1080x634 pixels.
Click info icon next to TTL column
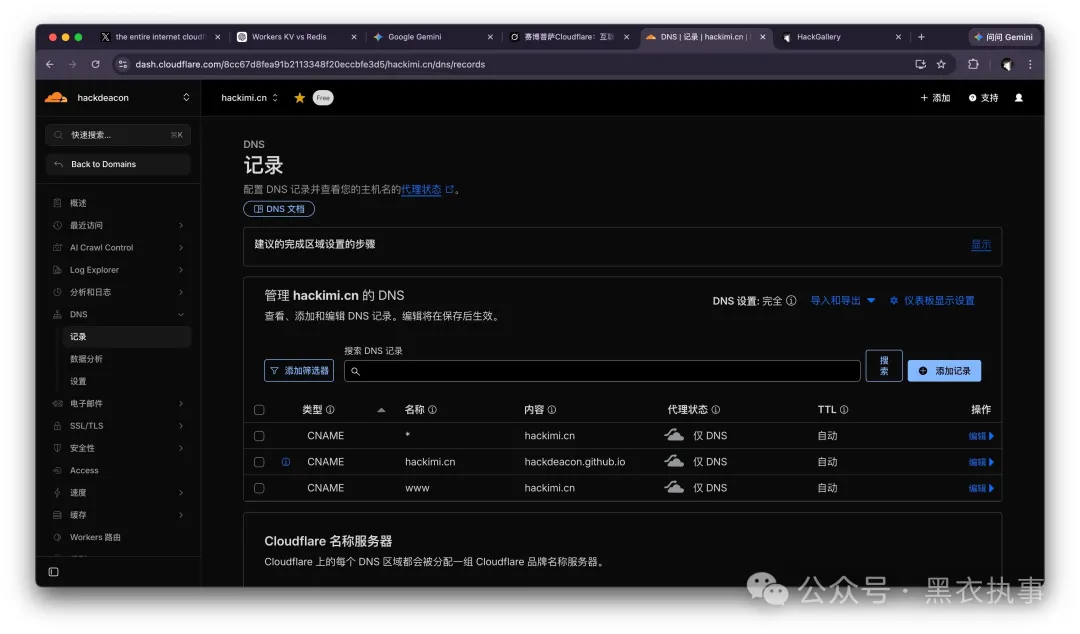[844, 410]
